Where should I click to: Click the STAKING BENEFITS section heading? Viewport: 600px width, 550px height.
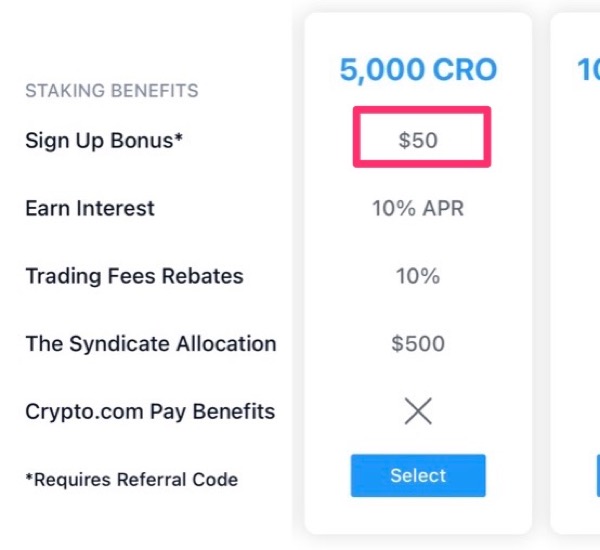112,91
